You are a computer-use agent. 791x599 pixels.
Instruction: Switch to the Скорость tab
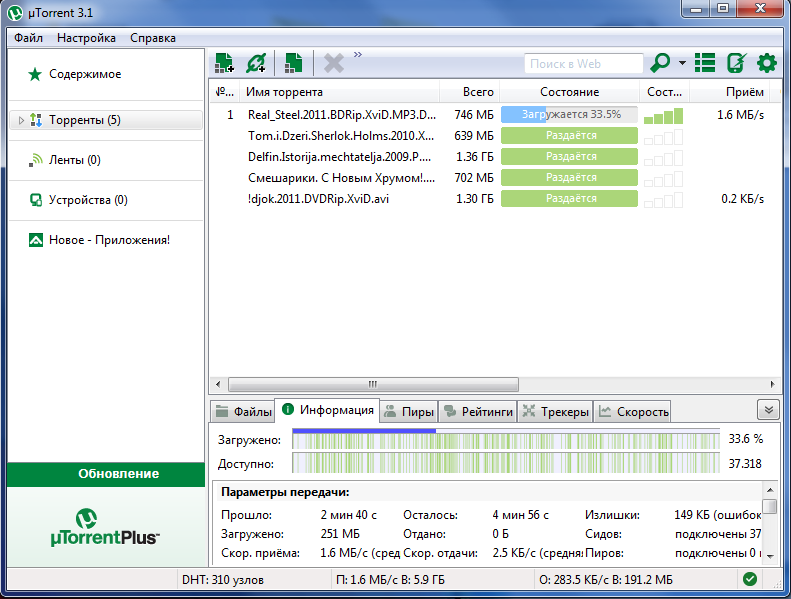coord(633,412)
